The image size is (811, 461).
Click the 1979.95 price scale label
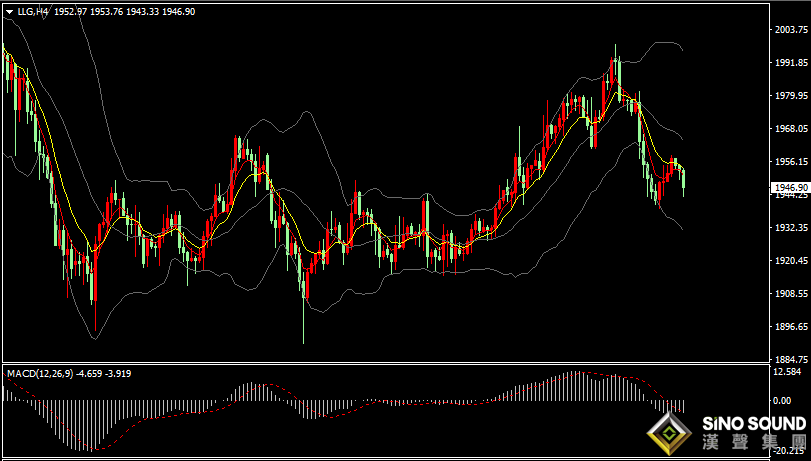792,96
